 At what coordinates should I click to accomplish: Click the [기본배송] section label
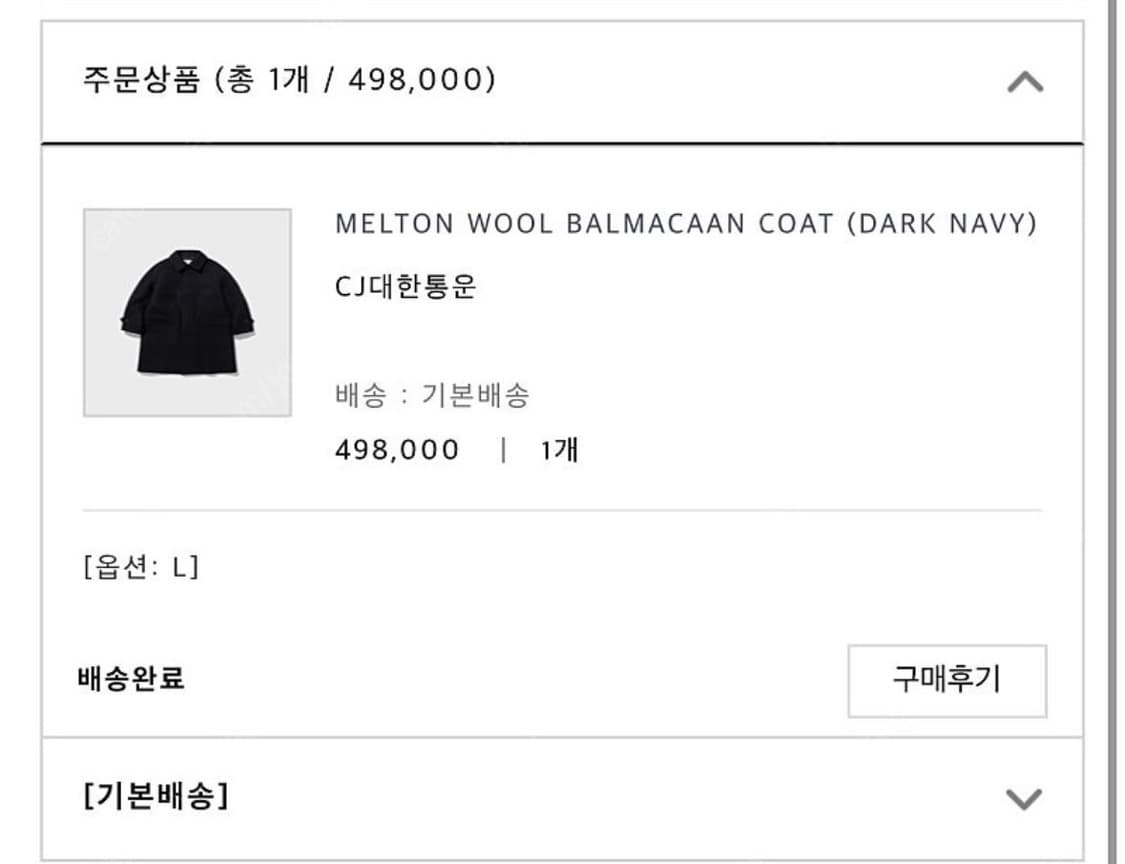pyautogui.click(x=155, y=796)
